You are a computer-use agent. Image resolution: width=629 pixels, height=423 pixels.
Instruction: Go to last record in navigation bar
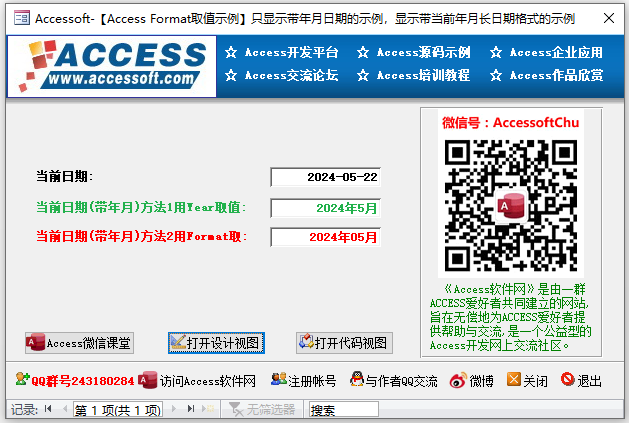point(191,409)
